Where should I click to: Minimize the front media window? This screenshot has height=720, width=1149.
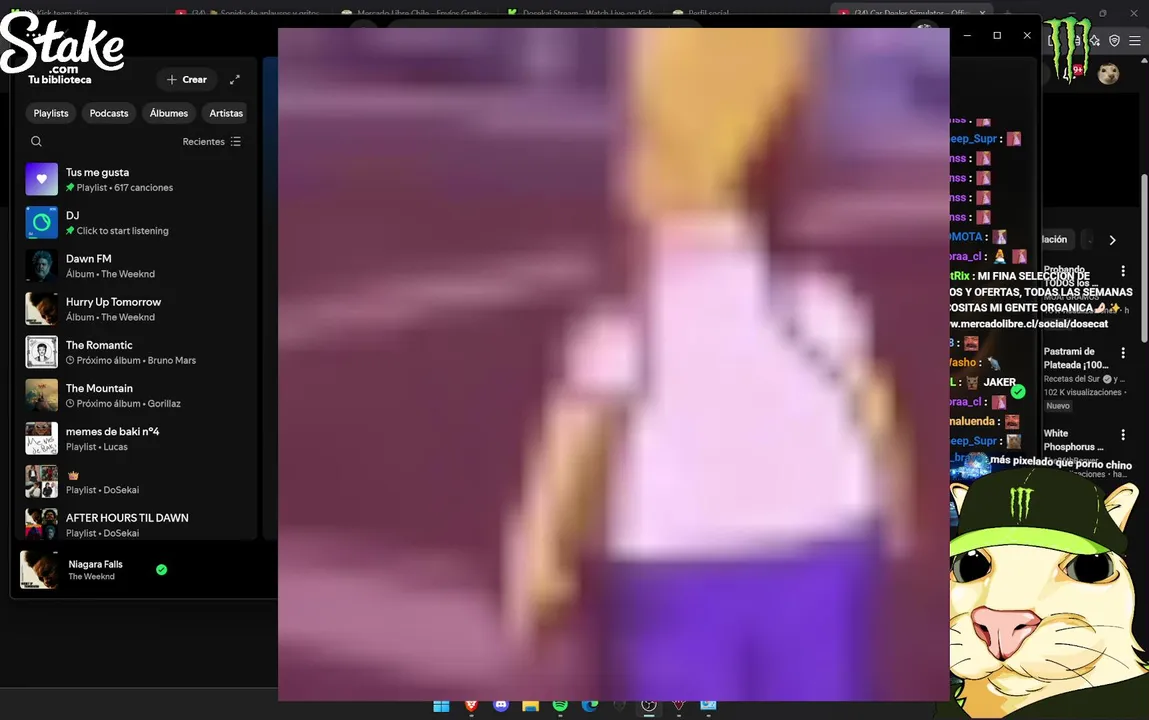coord(967,35)
